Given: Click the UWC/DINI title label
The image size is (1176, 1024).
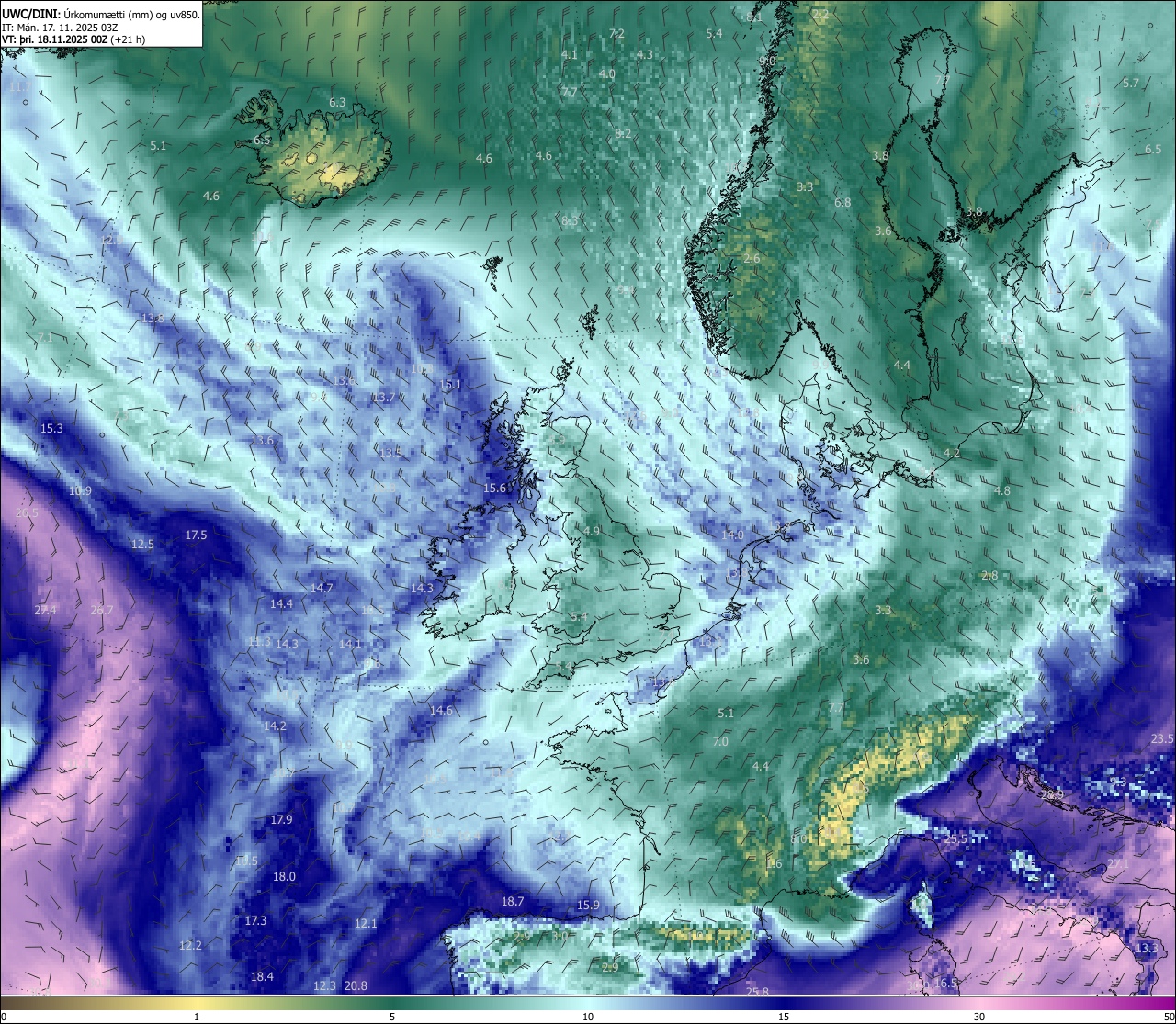Looking at the screenshot, I should 29,14.
